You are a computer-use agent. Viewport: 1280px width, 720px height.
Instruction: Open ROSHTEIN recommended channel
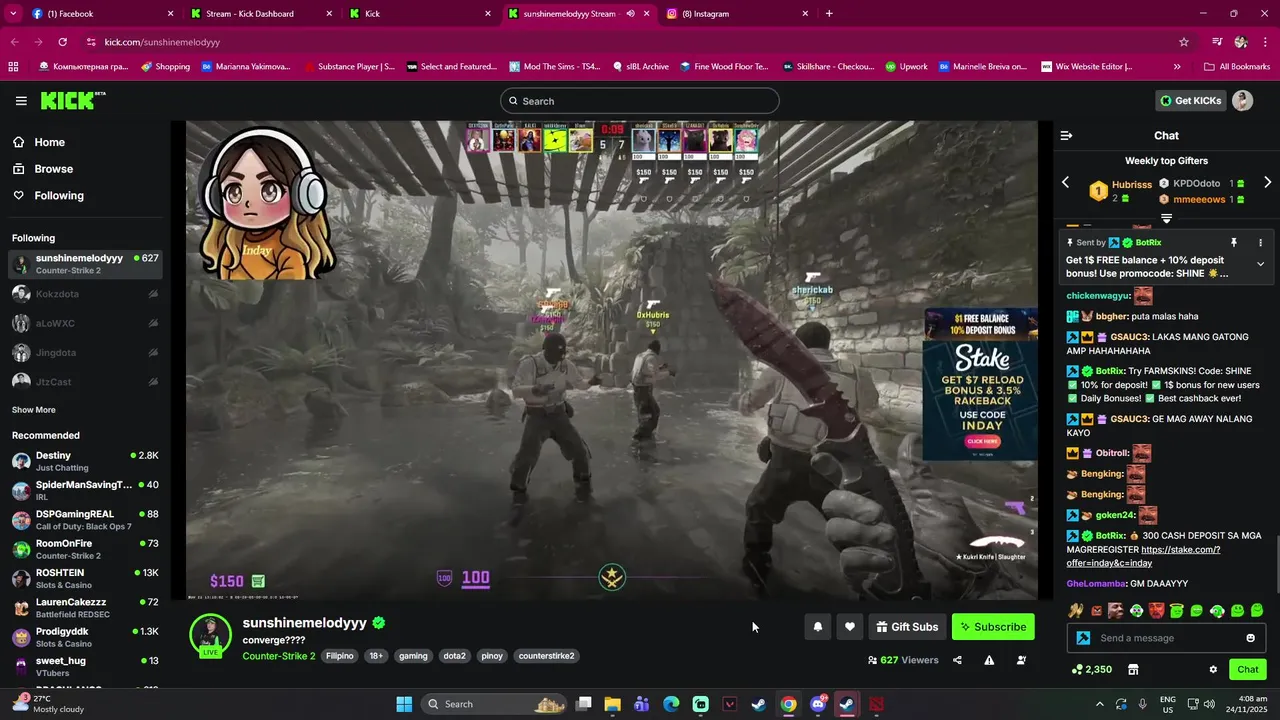85,579
